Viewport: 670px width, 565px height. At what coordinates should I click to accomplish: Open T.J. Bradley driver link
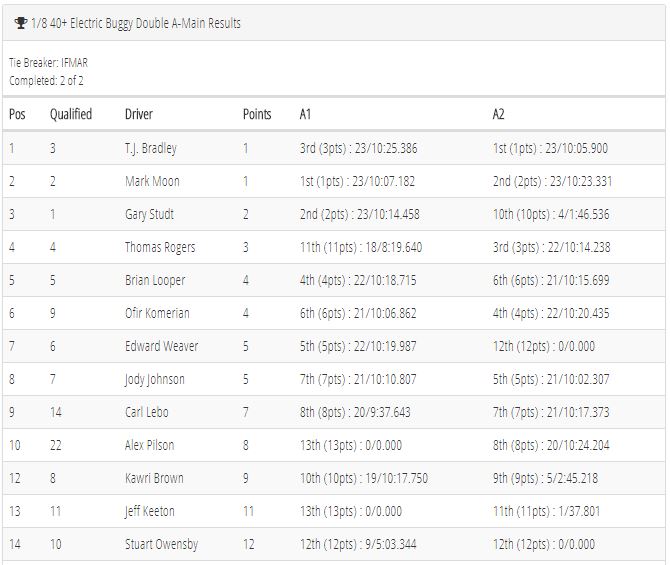pyautogui.click(x=151, y=149)
